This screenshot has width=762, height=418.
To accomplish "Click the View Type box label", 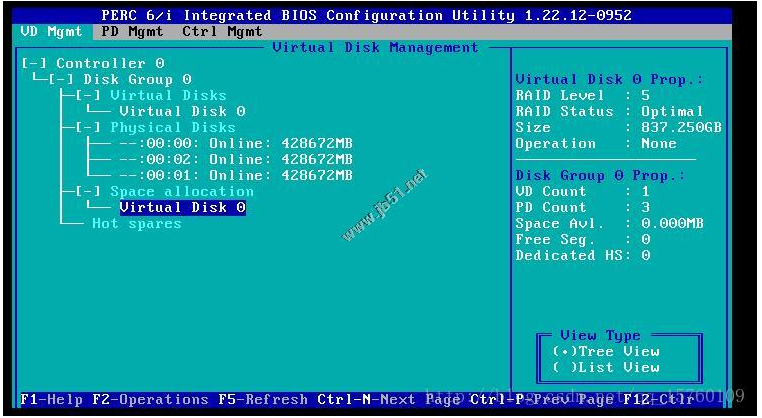I will (x=600, y=336).
